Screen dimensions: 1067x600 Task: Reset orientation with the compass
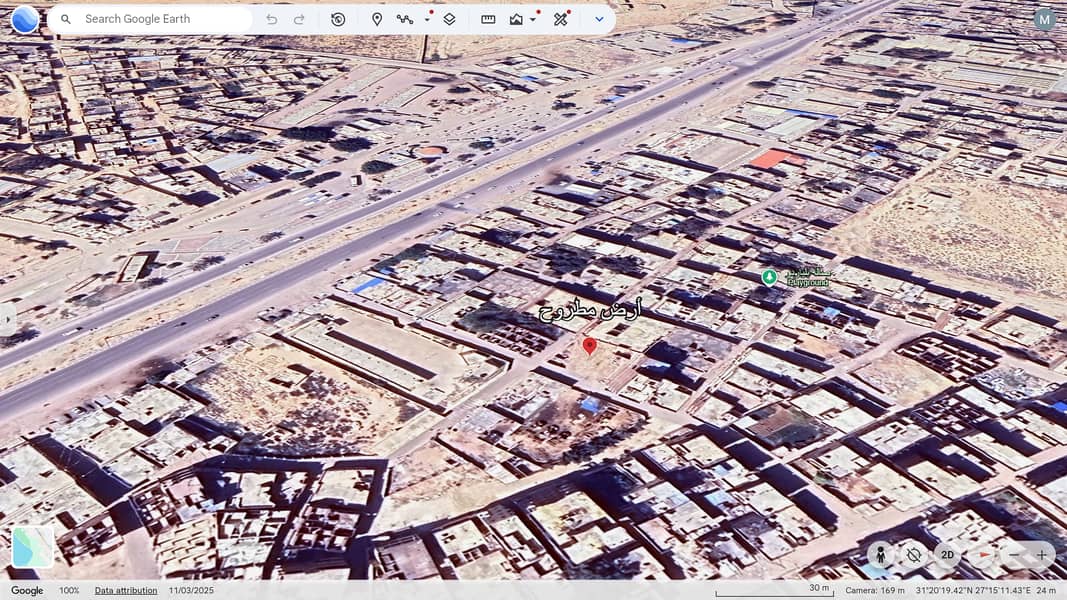click(983, 555)
